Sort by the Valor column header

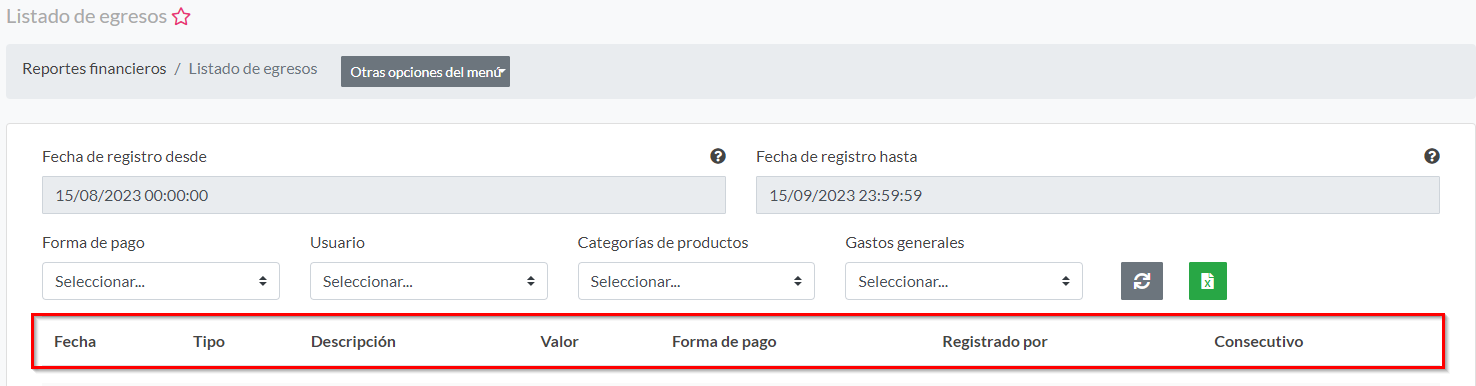click(560, 341)
